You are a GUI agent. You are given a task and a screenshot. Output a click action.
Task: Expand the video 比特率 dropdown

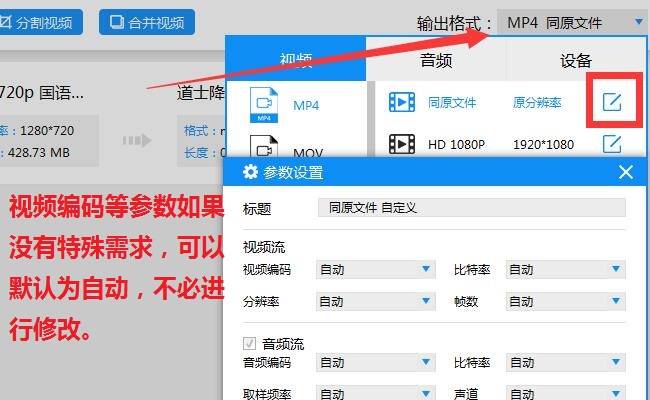pos(565,269)
